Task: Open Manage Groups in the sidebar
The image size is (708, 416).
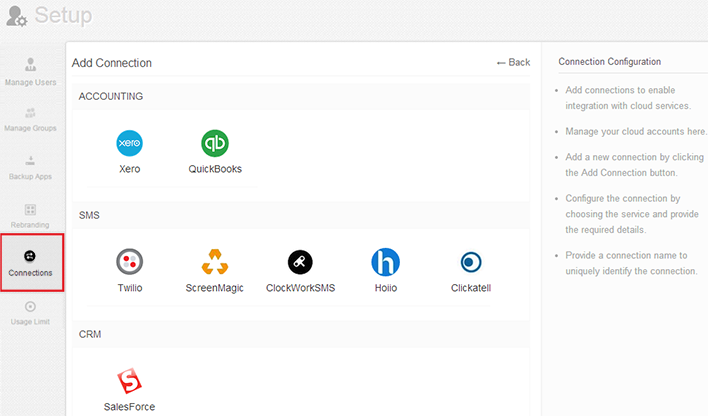Action: point(31,119)
